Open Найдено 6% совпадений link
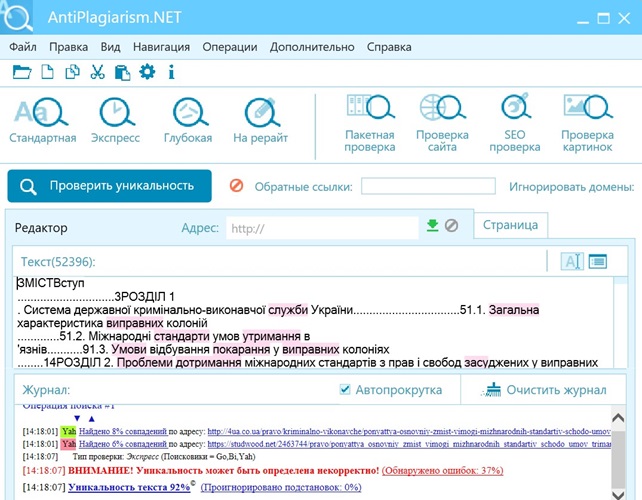 123,444
